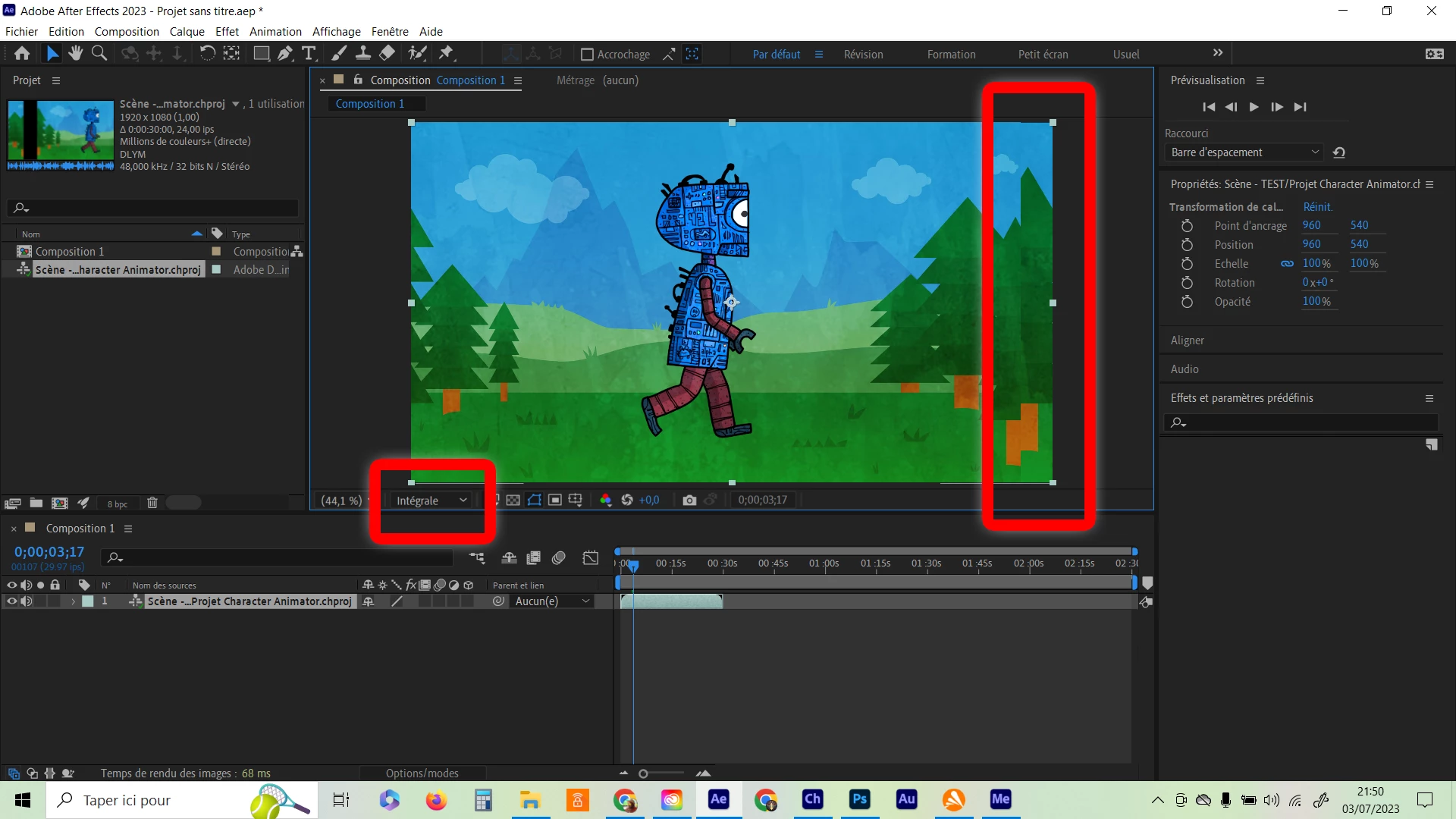Screen dimensions: 1456x819
Task: Open Character Animator from the taskbar
Action: [812, 799]
